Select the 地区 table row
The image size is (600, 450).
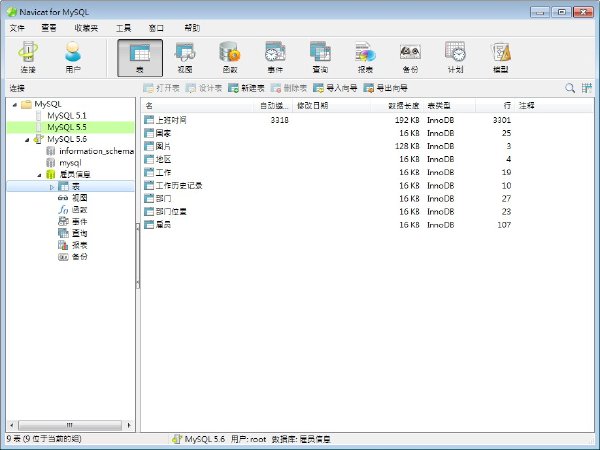[x=367, y=159]
